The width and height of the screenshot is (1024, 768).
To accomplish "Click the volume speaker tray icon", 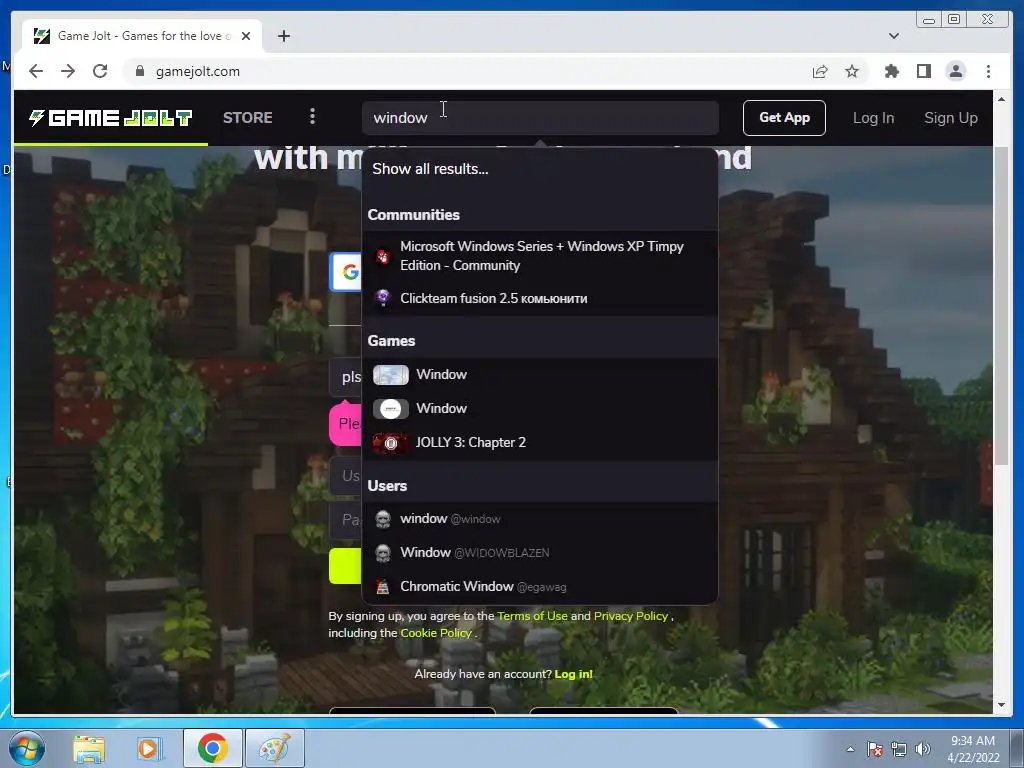I will tap(923, 749).
